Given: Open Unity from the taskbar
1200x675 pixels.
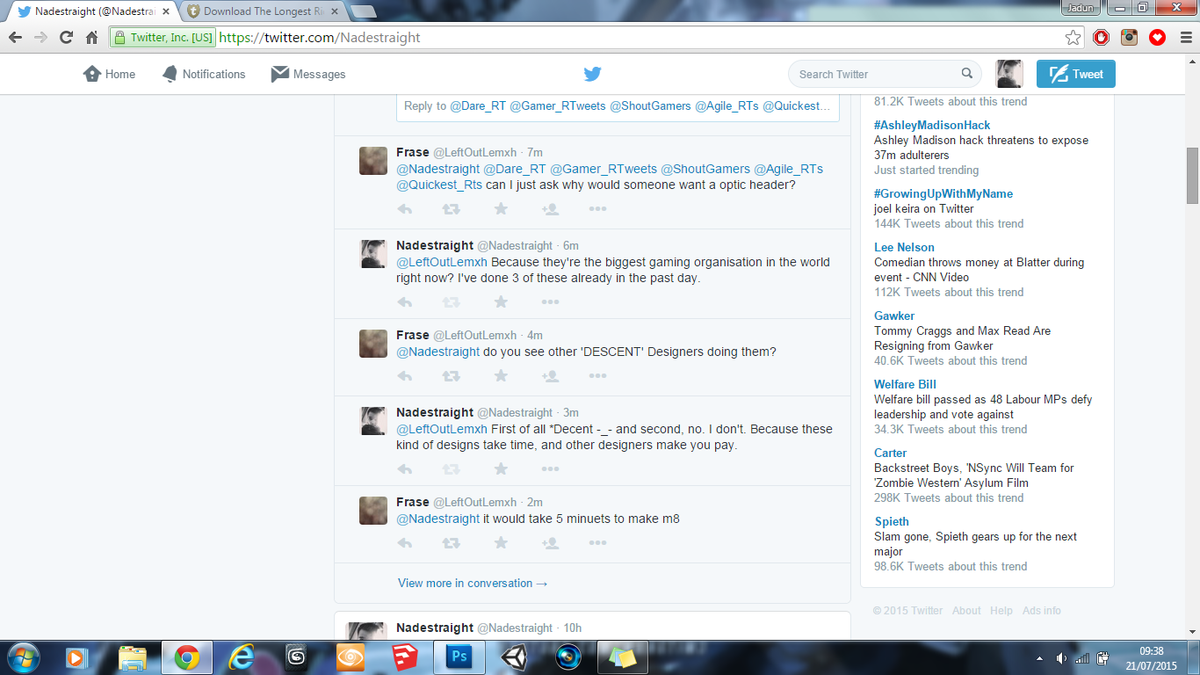Looking at the screenshot, I should (516, 658).
